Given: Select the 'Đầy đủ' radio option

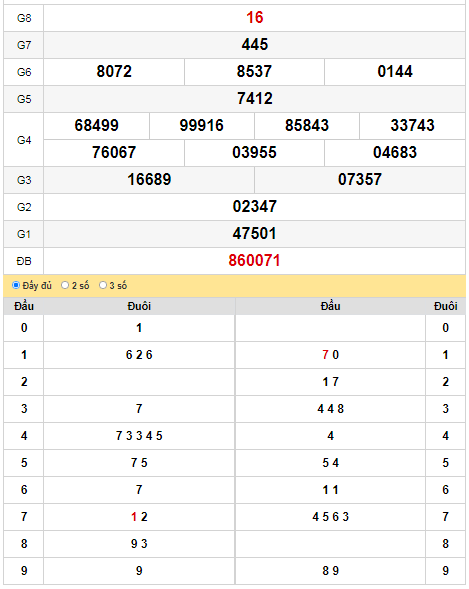Looking at the screenshot, I should click(16, 285).
